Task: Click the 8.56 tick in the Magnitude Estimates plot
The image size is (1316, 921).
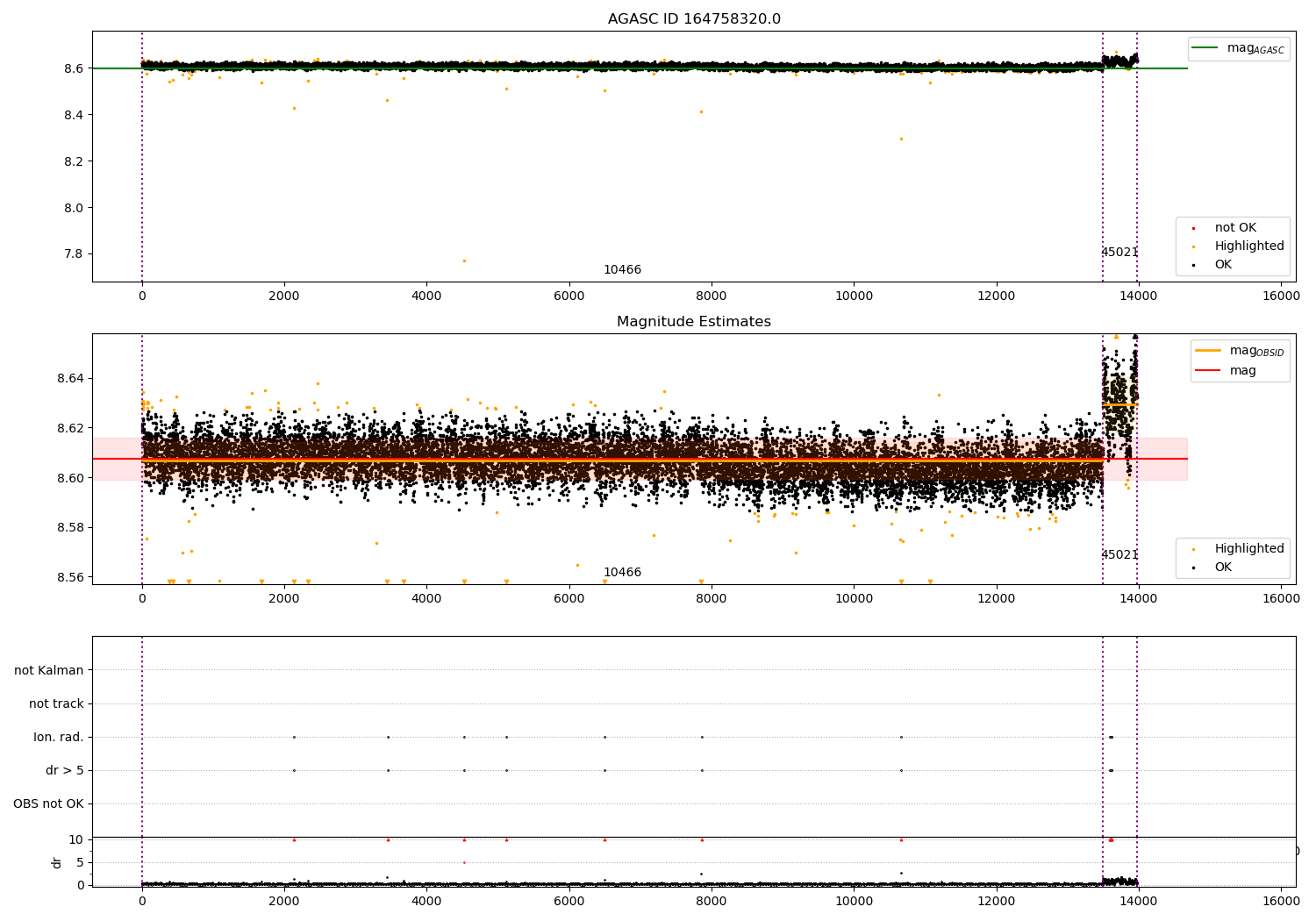Action: coord(68,577)
